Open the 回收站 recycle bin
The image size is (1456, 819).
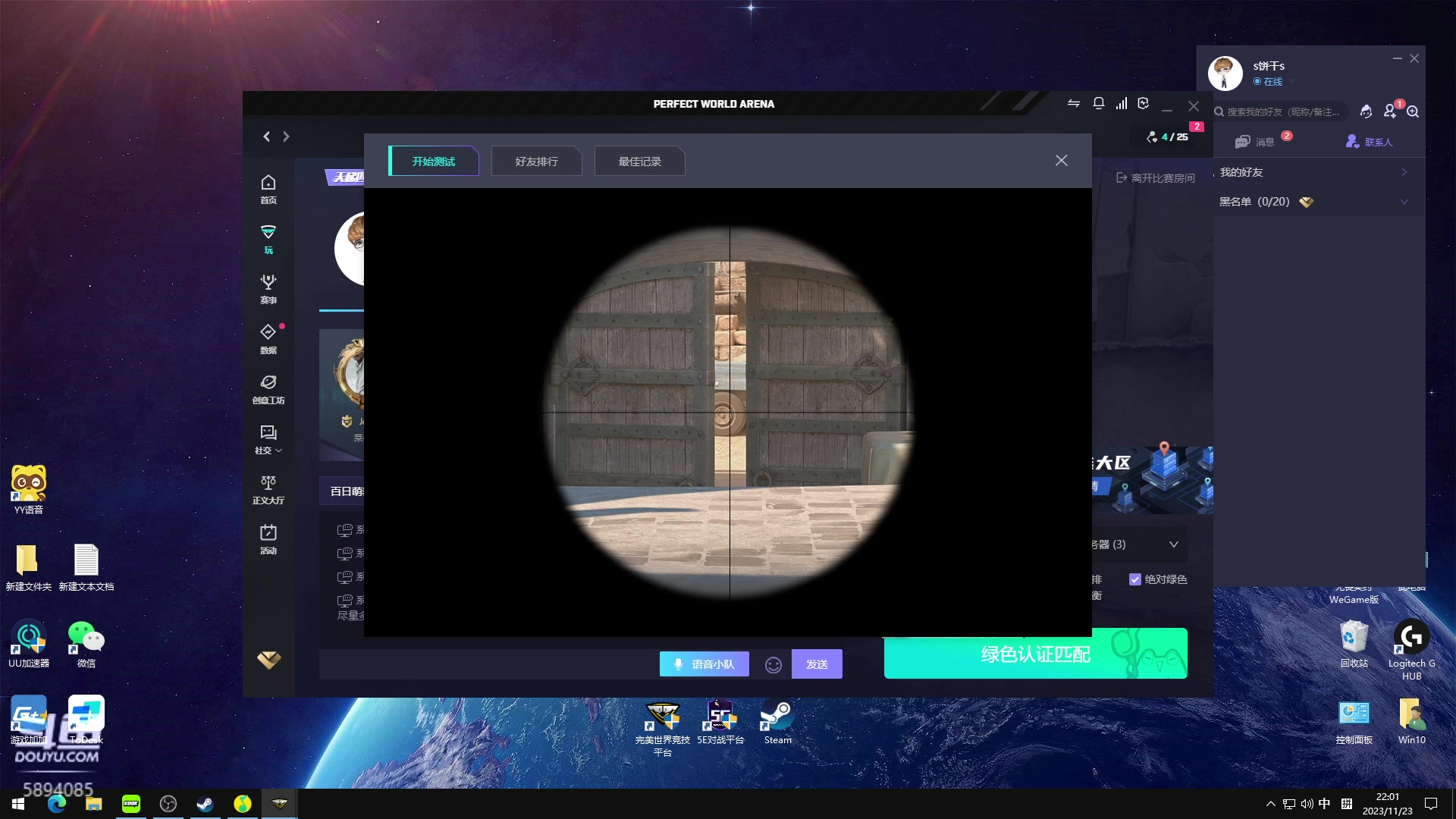1354,644
